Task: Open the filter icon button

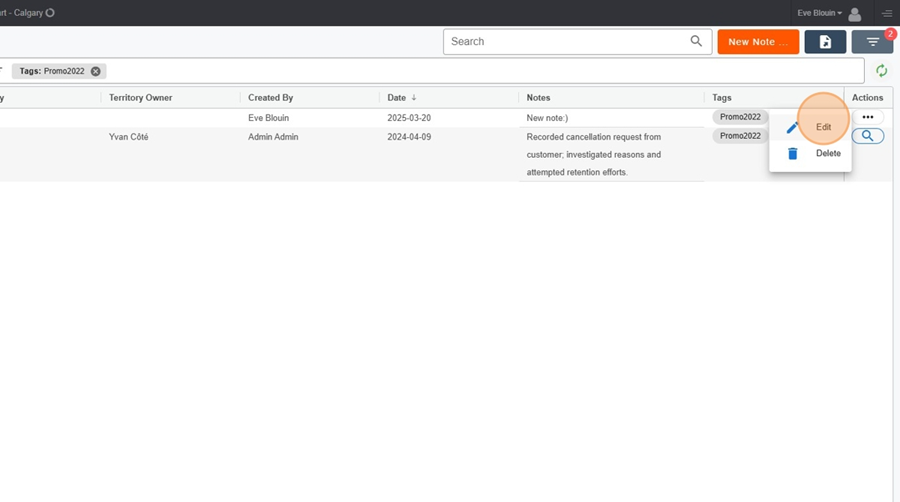Action: coord(872,42)
